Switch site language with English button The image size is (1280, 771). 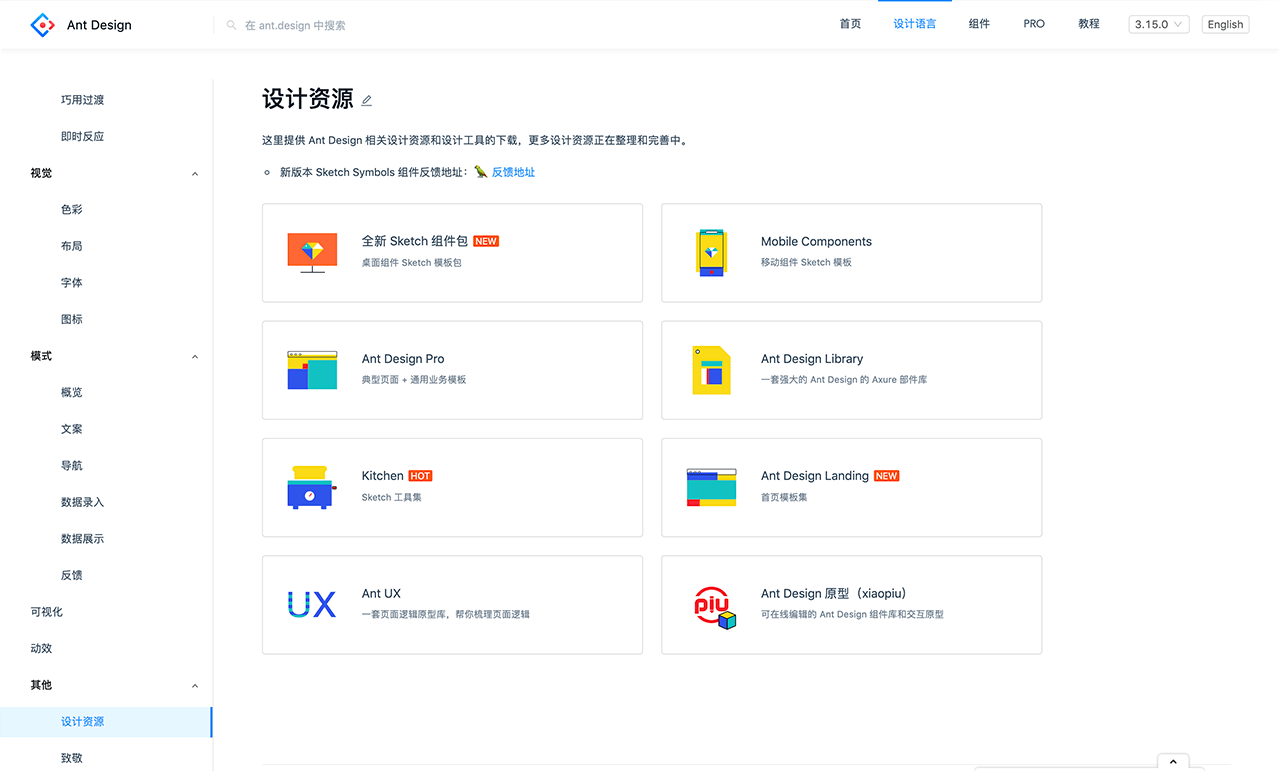click(1225, 23)
